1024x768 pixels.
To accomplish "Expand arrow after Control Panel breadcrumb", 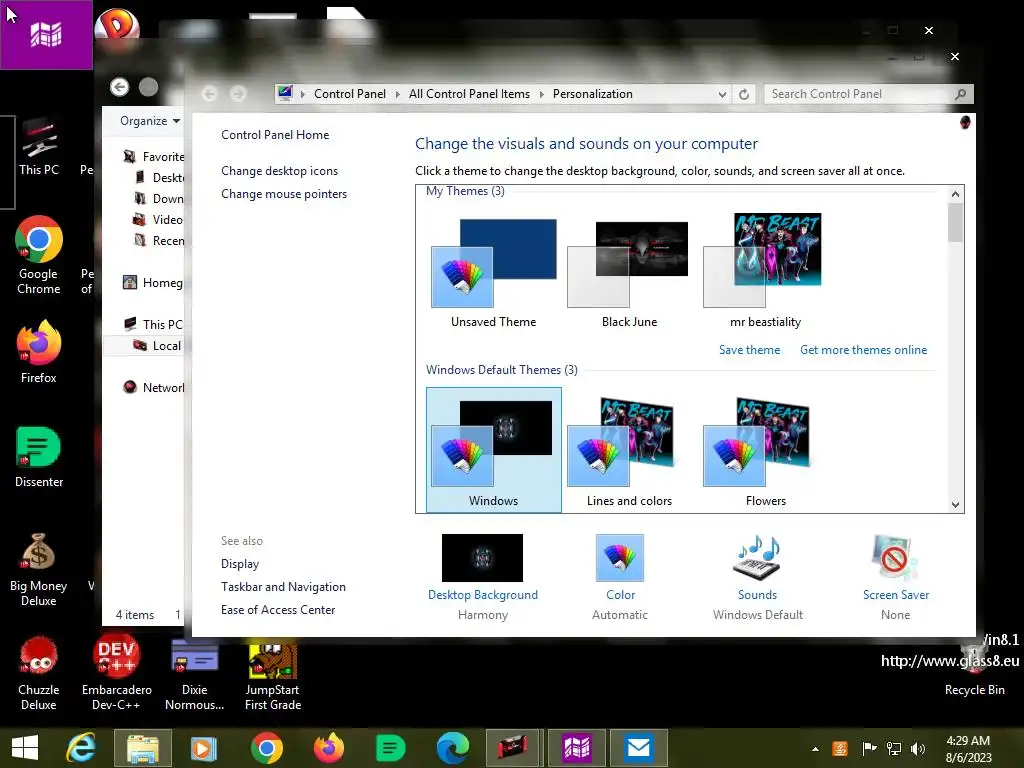I will [397, 94].
